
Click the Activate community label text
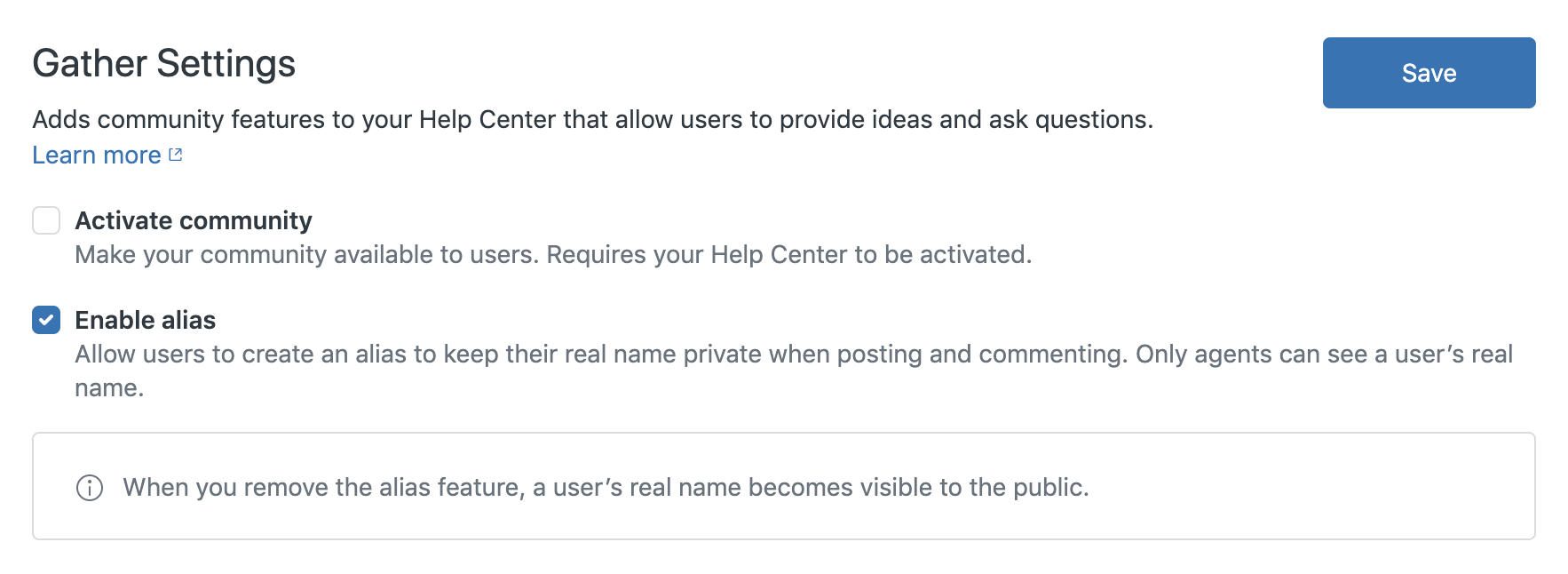pos(193,220)
